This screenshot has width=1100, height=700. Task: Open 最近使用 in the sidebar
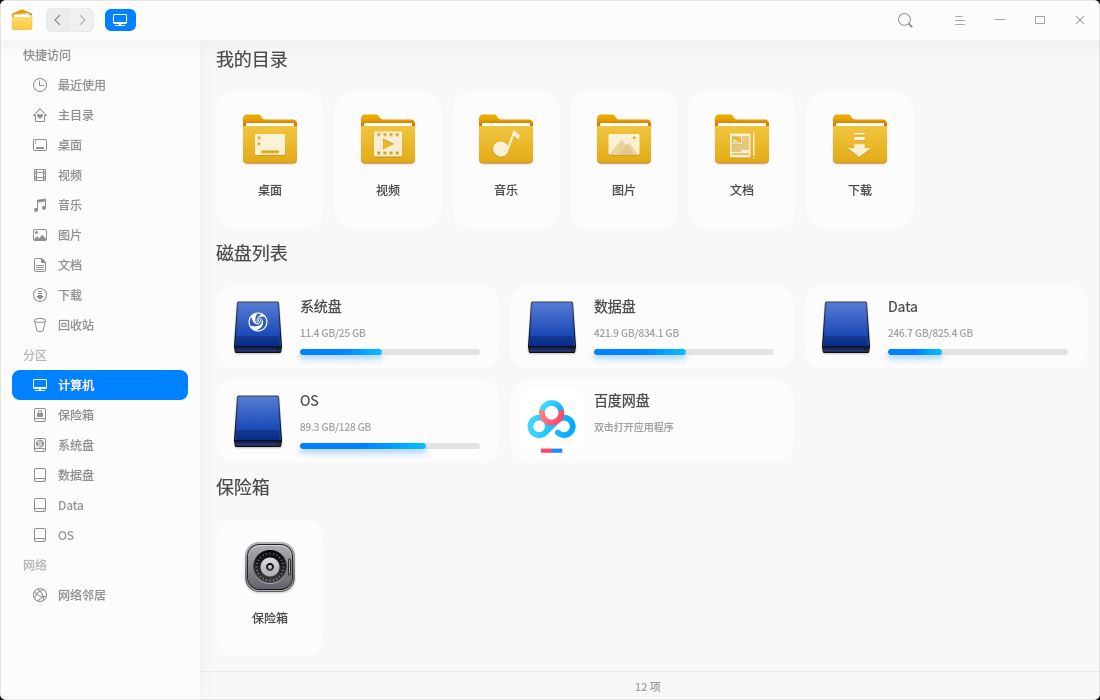[x=100, y=85]
